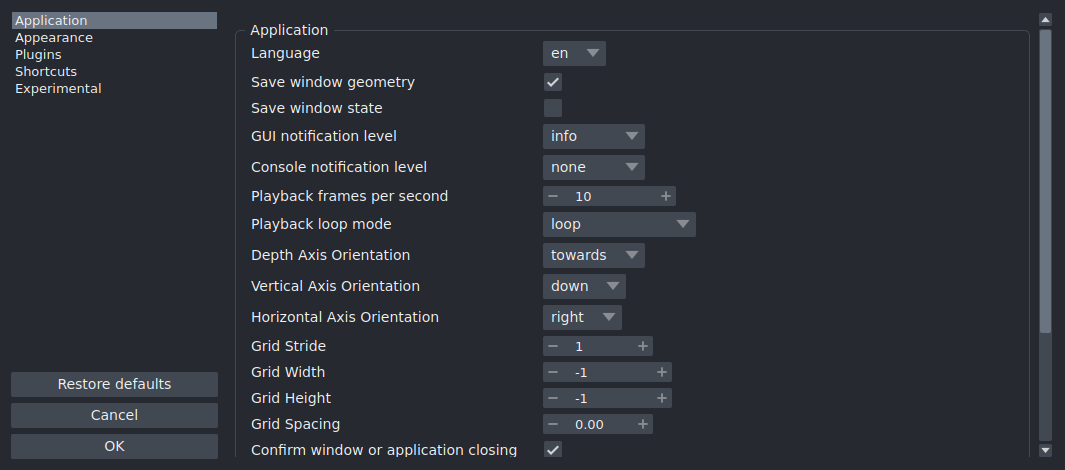The width and height of the screenshot is (1065, 470).
Task: Open the Shortcuts settings page
Action: (46, 72)
